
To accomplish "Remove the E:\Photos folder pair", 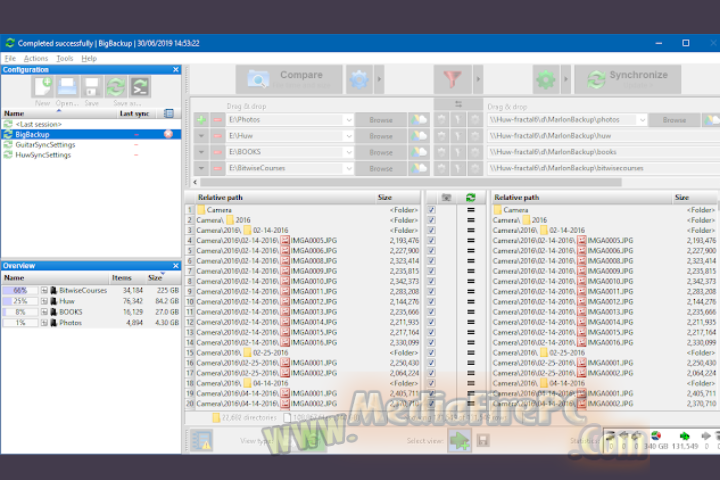I will 217,120.
